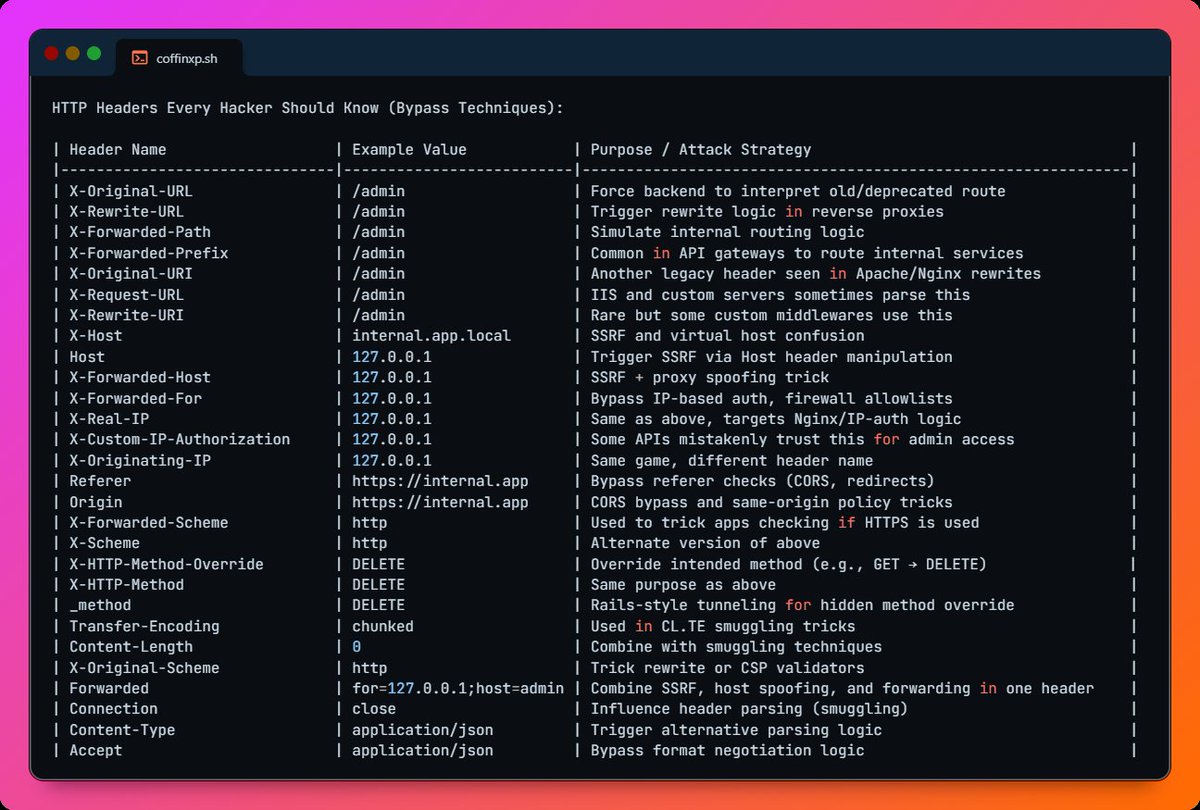The height and width of the screenshot is (810, 1200).
Task: Click the 'X-Forwarded-Scheme' header name
Action: click(149, 523)
